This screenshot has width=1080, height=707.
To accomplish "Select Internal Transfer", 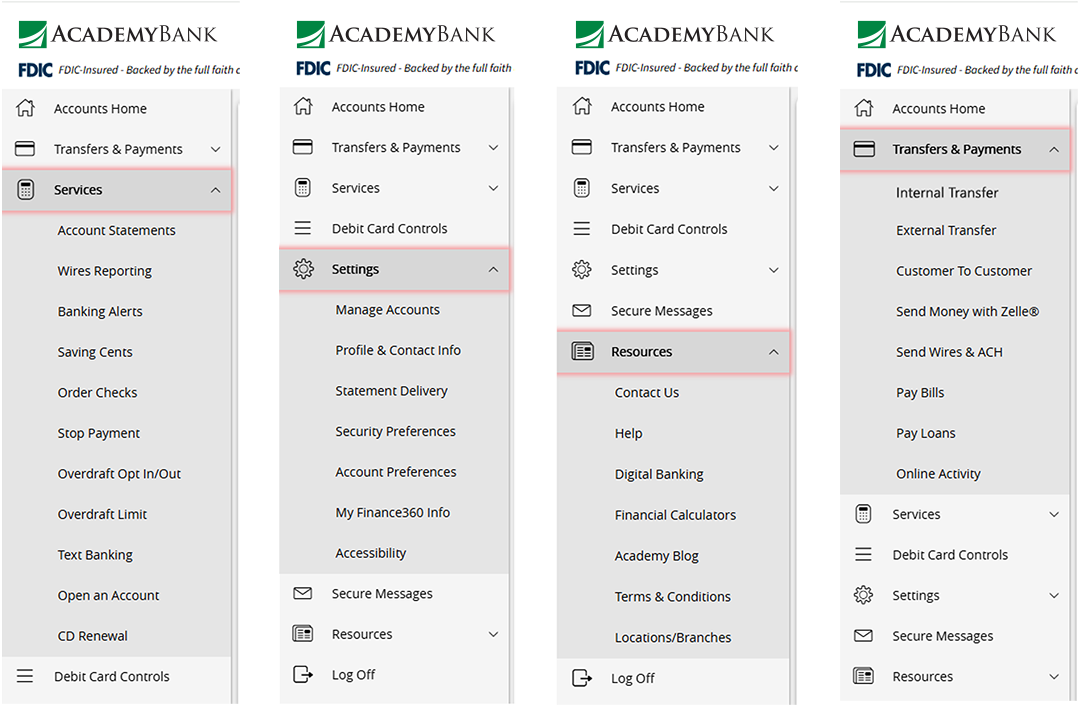I will (x=946, y=193).
